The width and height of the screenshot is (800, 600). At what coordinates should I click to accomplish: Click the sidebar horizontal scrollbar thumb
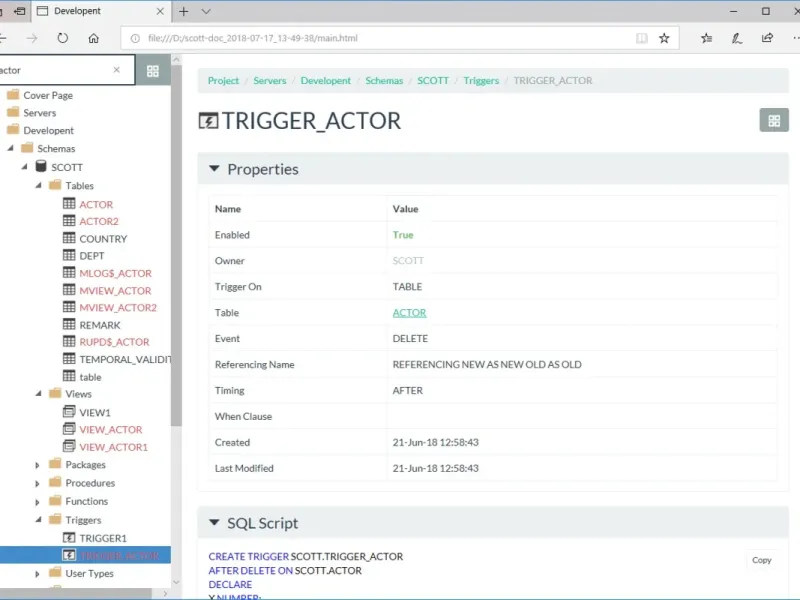tap(76, 594)
